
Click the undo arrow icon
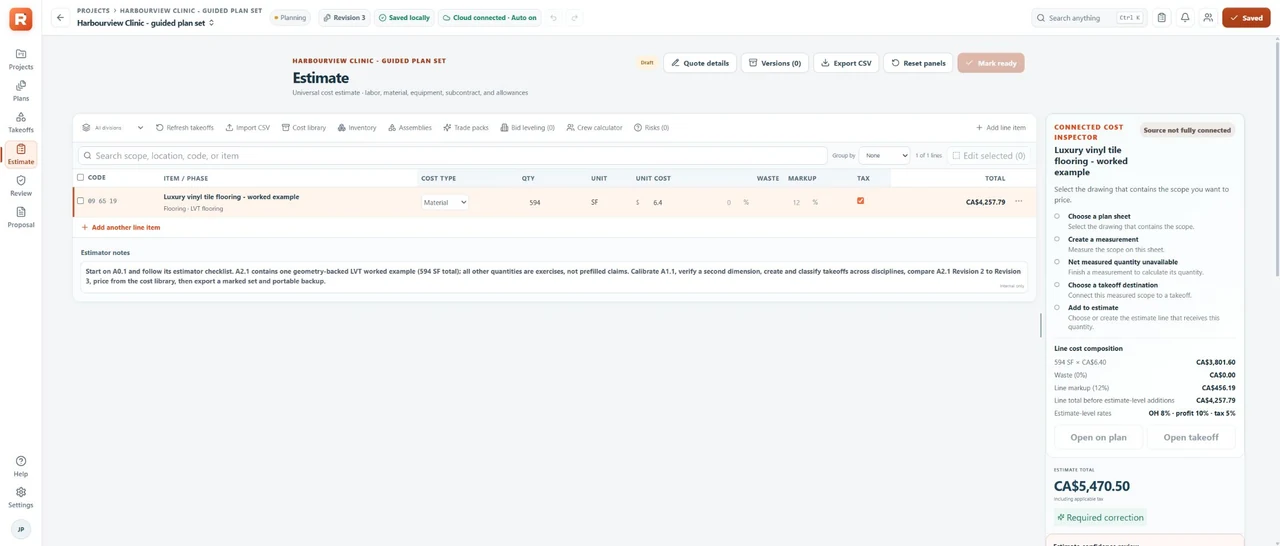(x=554, y=18)
